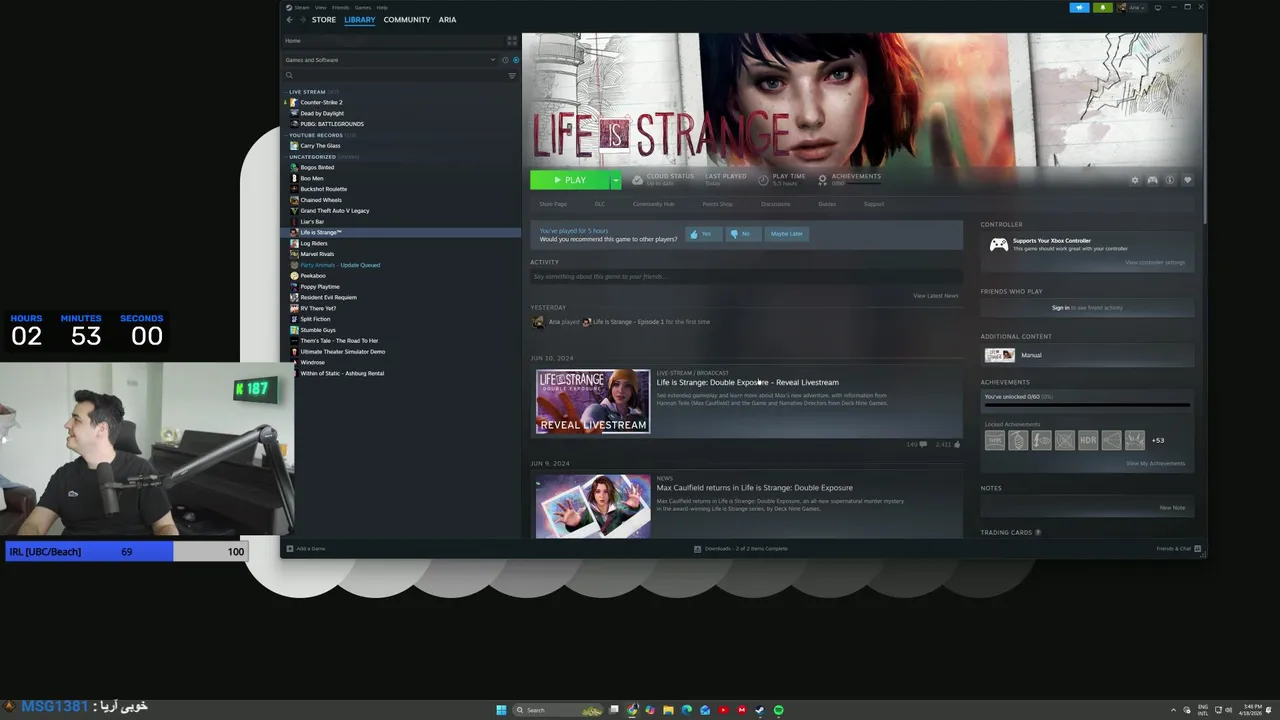The image size is (1280, 720).
Task: Open the Games menu
Action: 363,7
